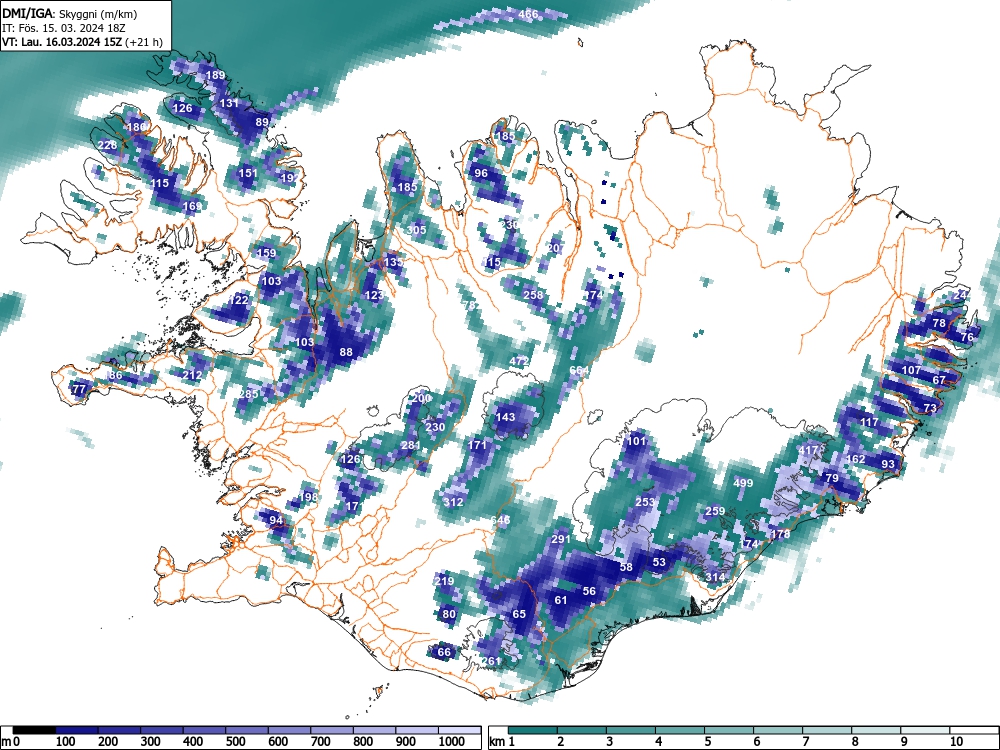Click the map value 314
This screenshot has width=1000, height=750.
715,577
